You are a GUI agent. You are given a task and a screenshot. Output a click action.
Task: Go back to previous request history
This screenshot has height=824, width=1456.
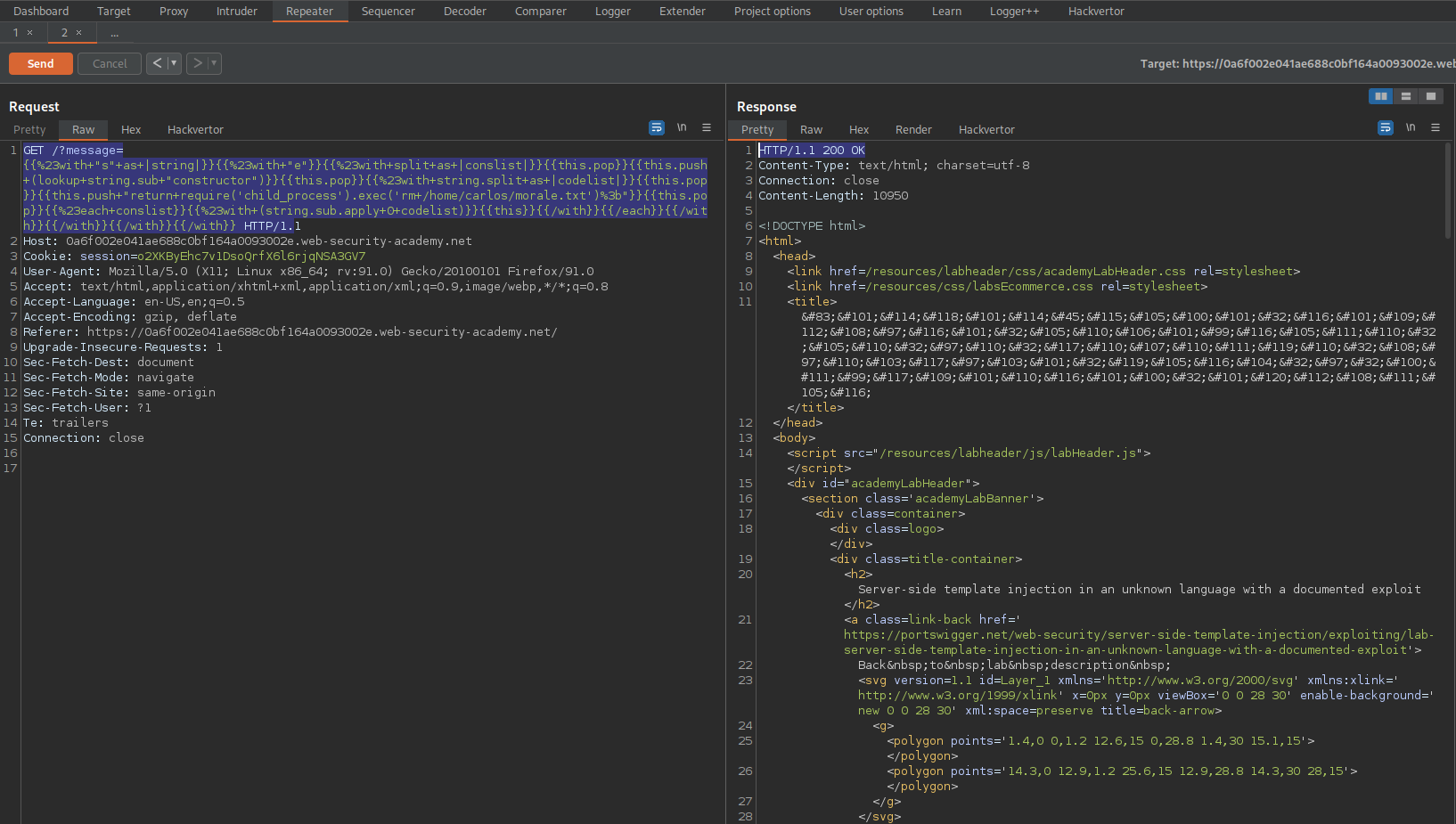click(157, 63)
